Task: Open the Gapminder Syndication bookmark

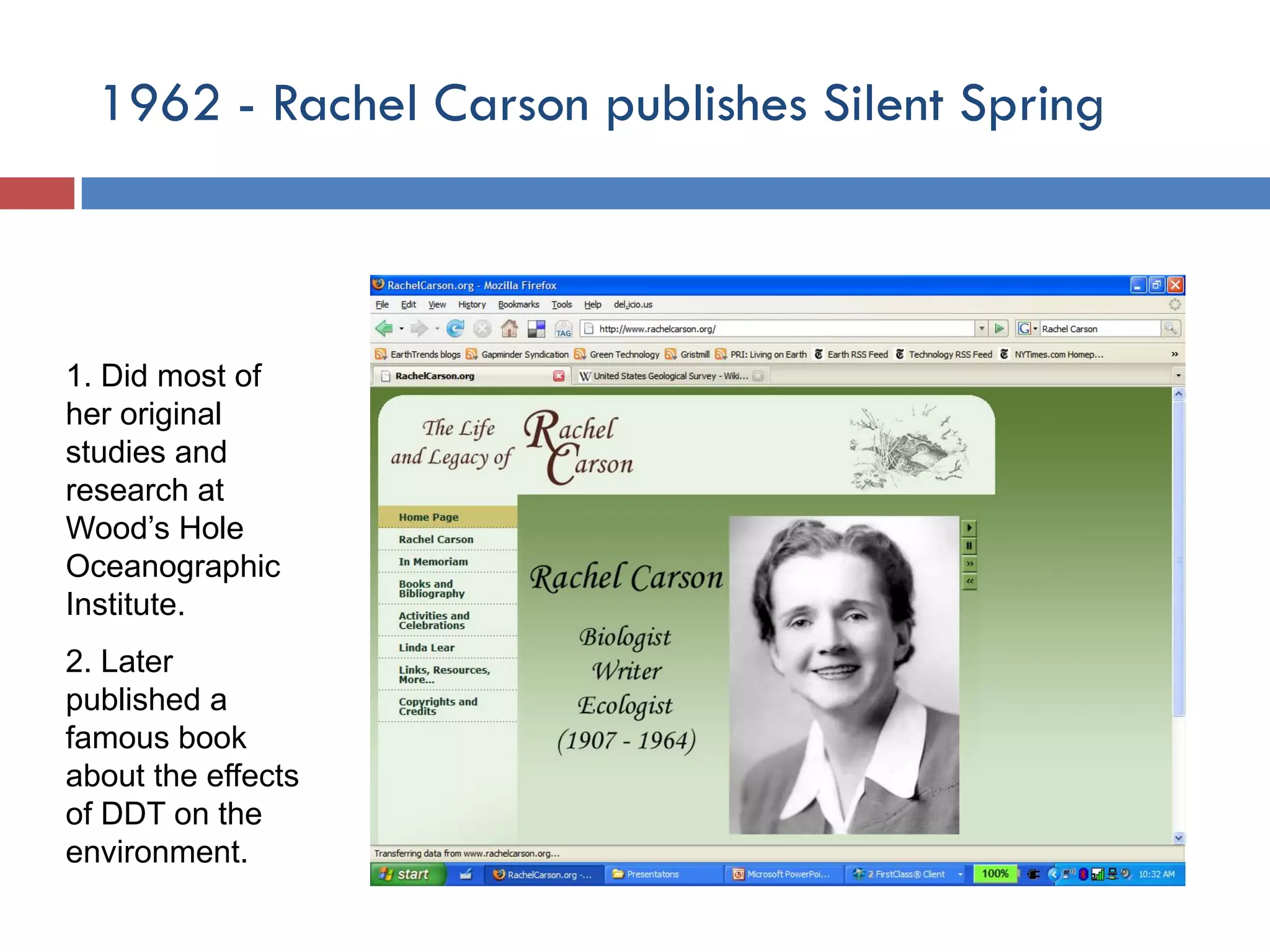Action: coord(518,355)
